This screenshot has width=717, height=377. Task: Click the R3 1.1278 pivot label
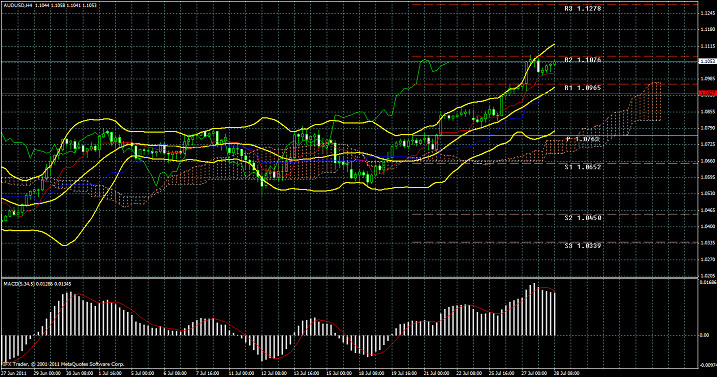pos(582,9)
